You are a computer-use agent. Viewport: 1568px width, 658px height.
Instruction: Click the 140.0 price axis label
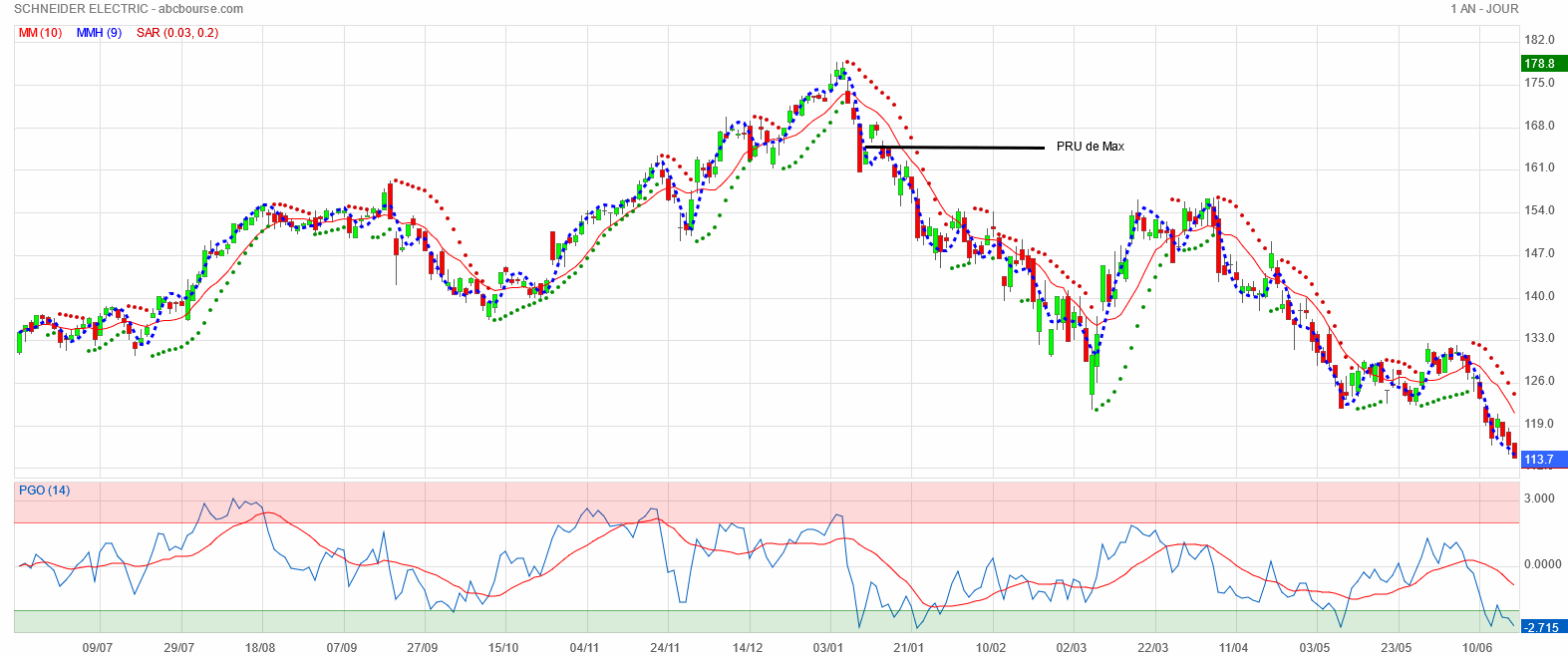[1540, 296]
